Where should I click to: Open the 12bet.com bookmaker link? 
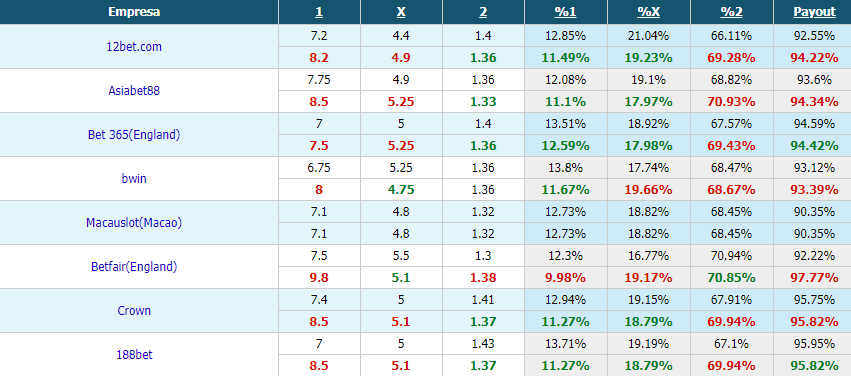[x=134, y=47]
